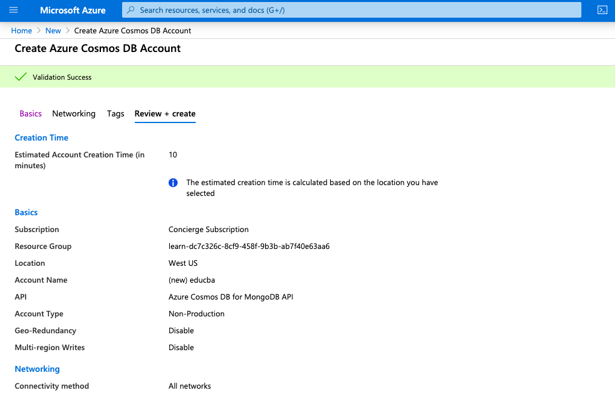Click the Multi-region Writes label
The width and height of the screenshot is (615, 393).
(x=49, y=348)
